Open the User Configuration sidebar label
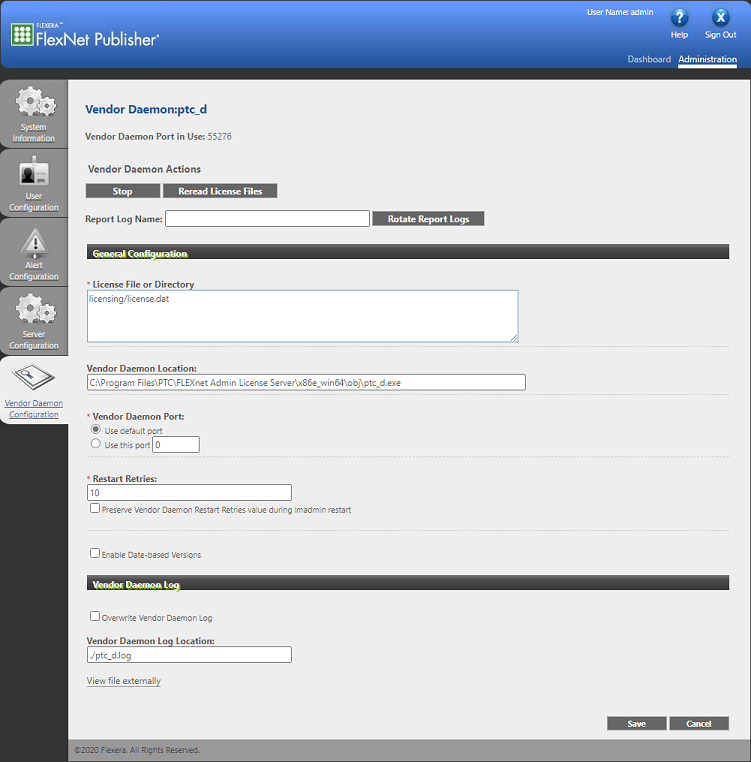This screenshot has height=762, width=751. pos(34,202)
